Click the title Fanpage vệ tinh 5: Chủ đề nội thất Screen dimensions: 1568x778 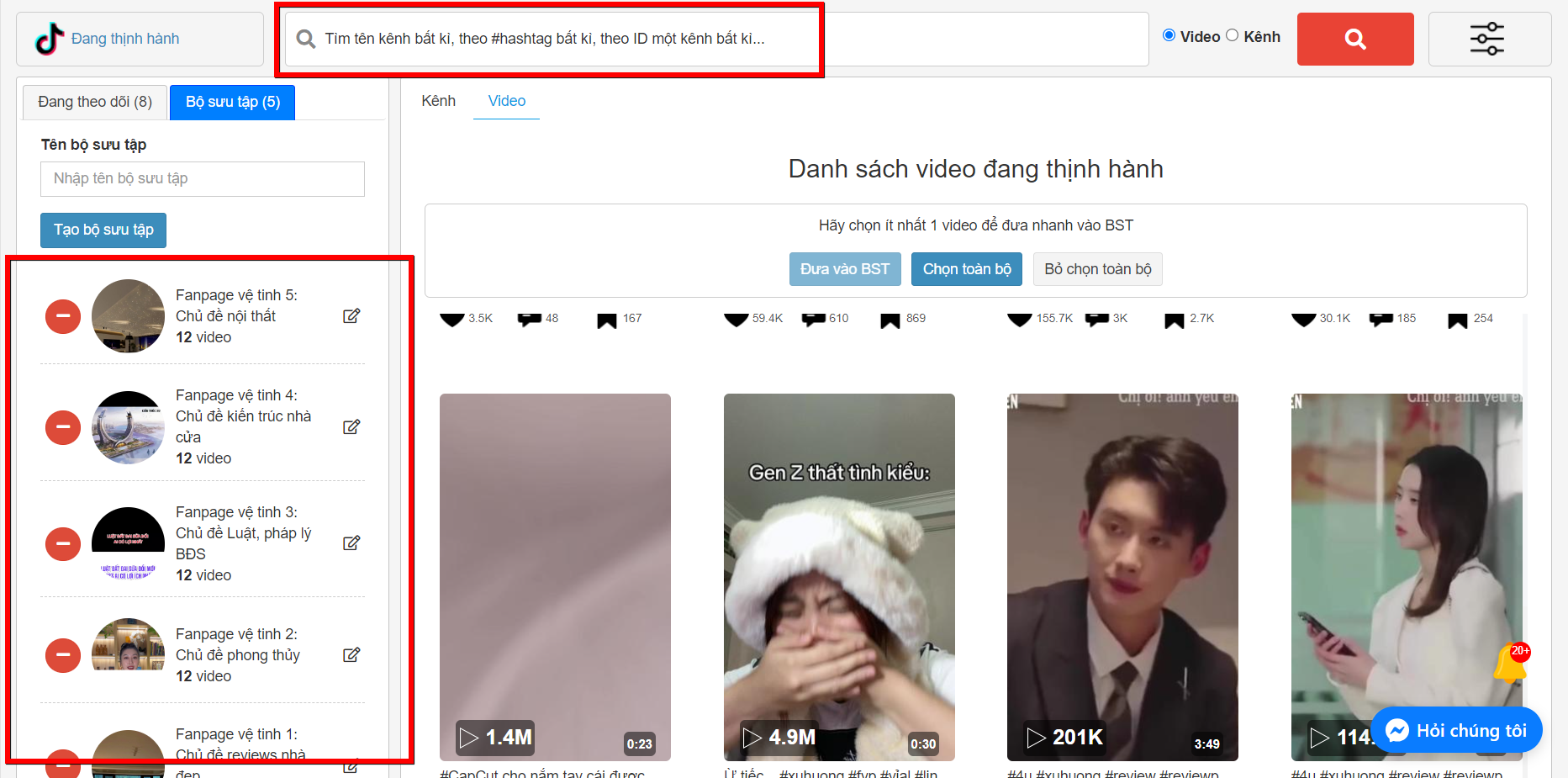236,305
